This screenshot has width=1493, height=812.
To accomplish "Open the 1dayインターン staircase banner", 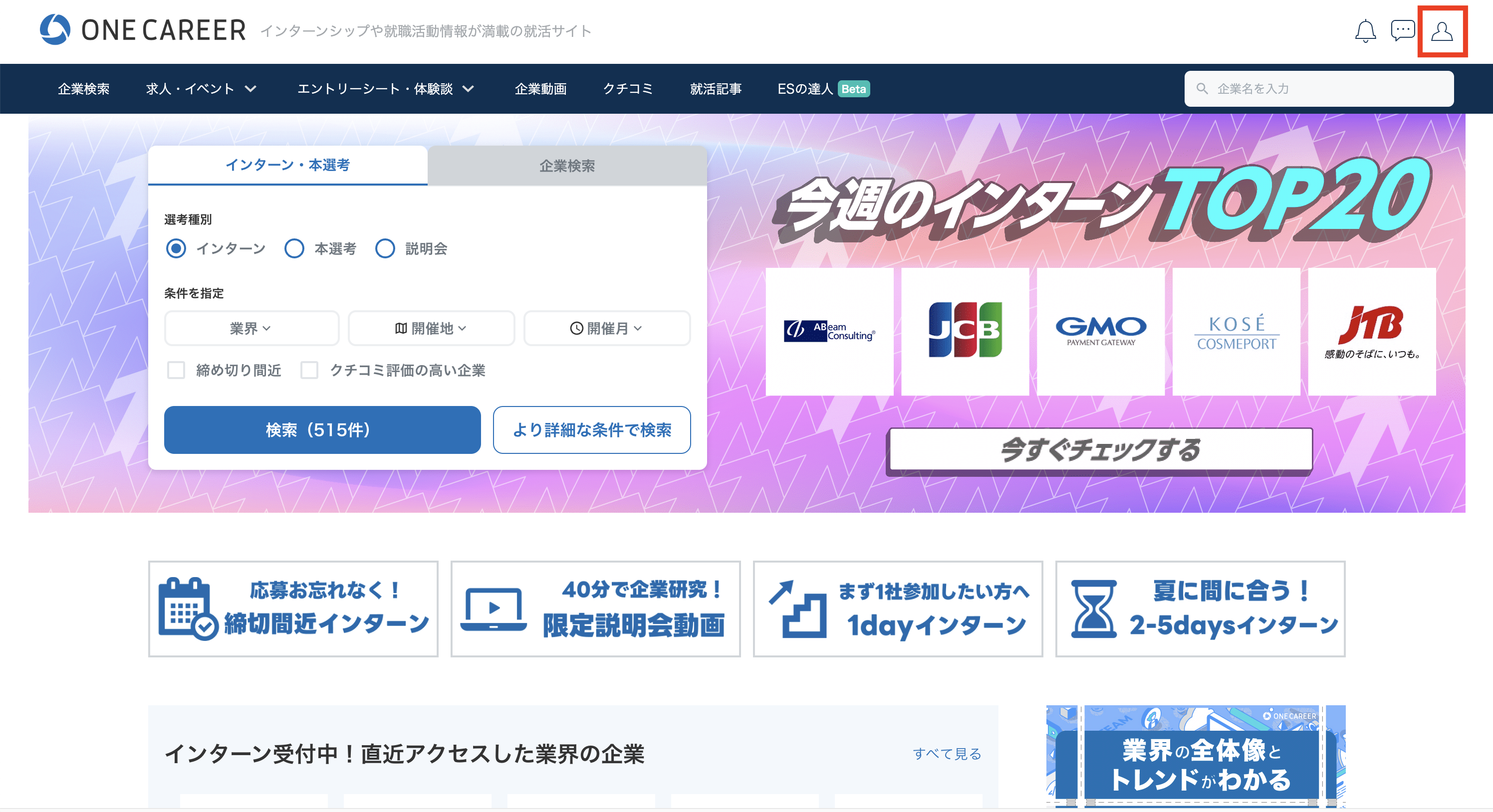I will tap(898, 608).
